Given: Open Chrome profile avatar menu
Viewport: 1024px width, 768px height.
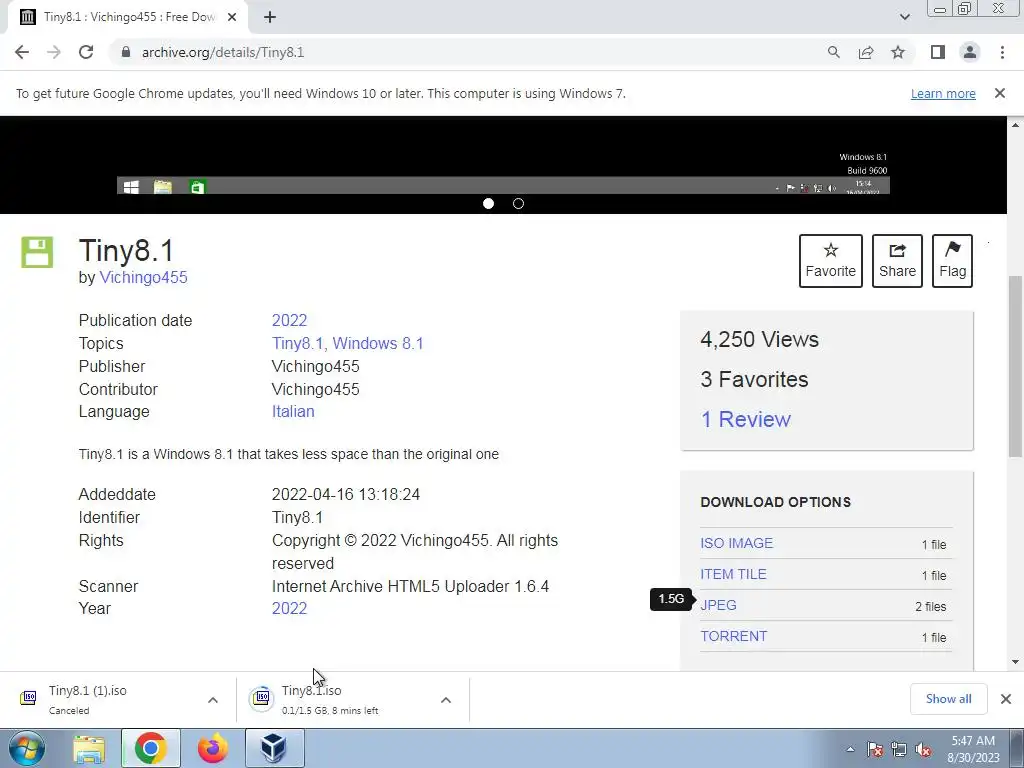Looking at the screenshot, I should [x=970, y=52].
